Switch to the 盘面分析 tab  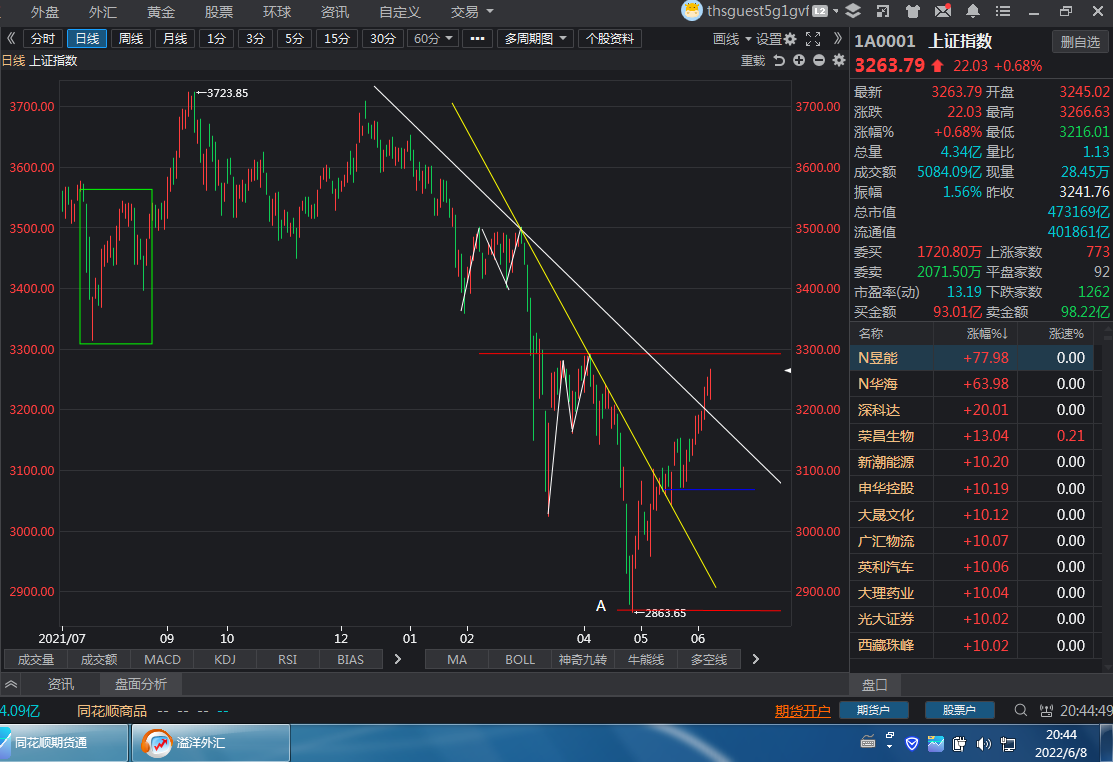pyautogui.click(x=140, y=685)
